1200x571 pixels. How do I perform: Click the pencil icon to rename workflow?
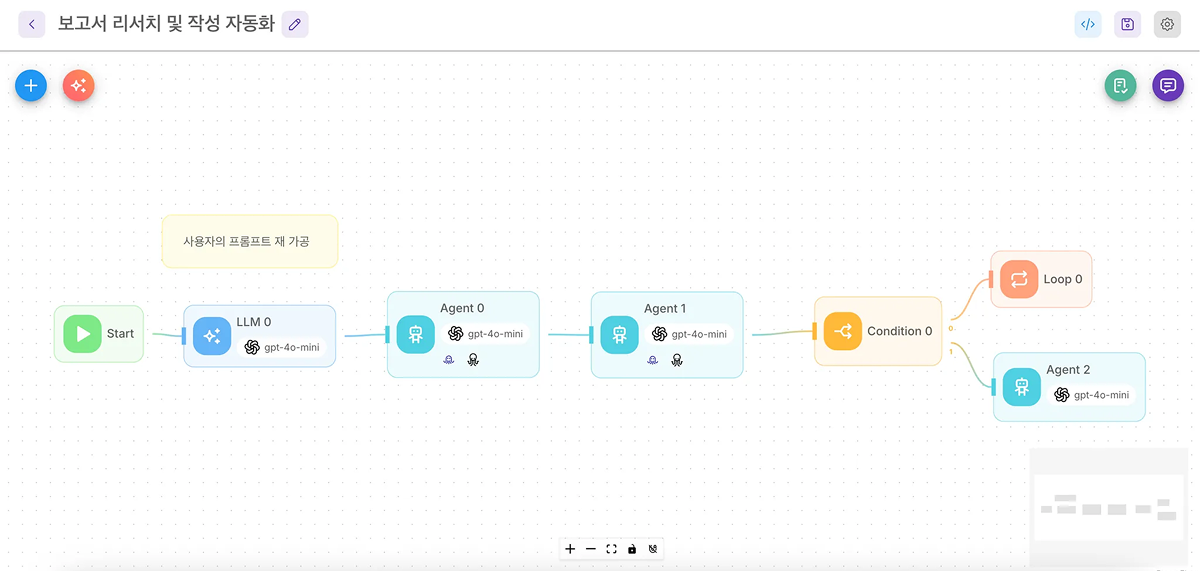point(295,25)
